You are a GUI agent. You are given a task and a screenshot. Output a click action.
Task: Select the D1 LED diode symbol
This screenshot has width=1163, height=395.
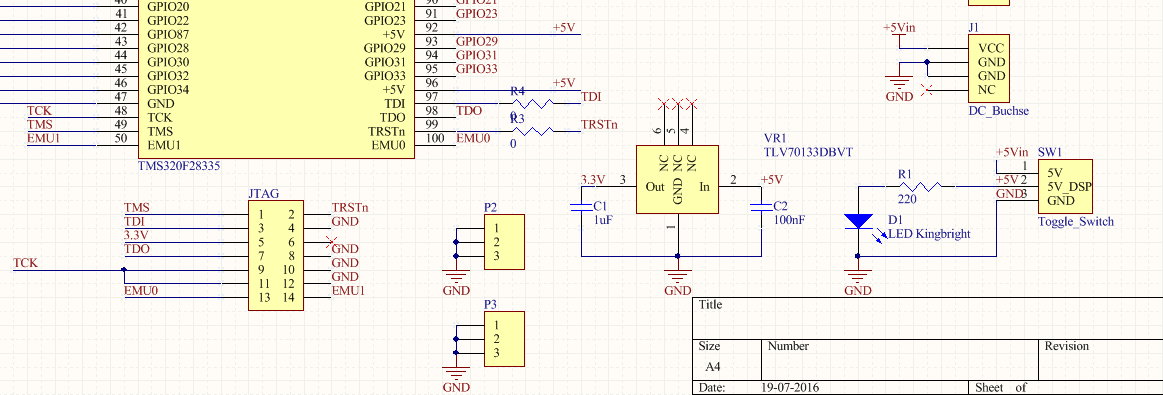click(x=858, y=221)
